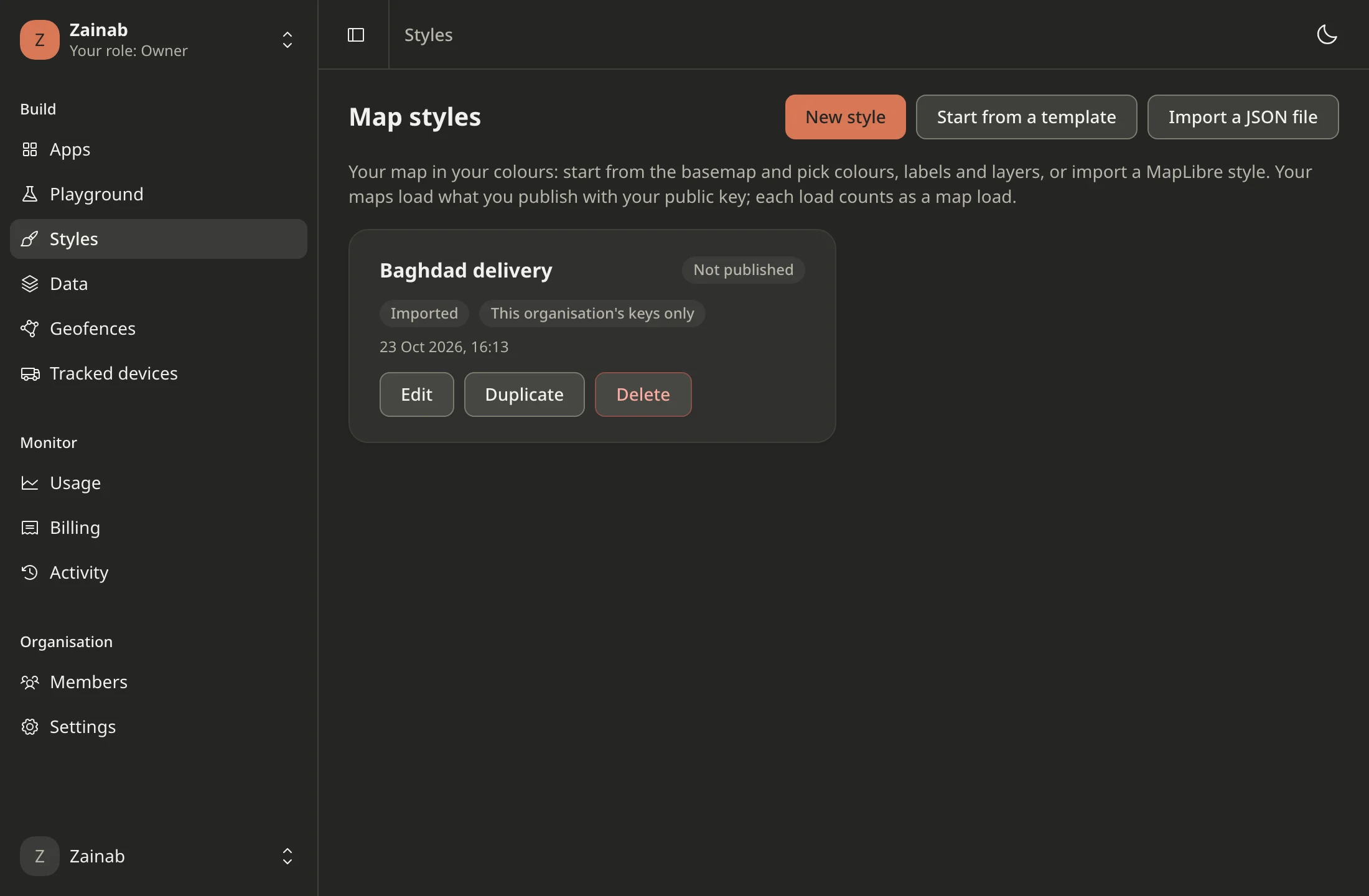Click the Geofences polygon icon
Viewport: 1369px width, 896px height.
[30, 329]
